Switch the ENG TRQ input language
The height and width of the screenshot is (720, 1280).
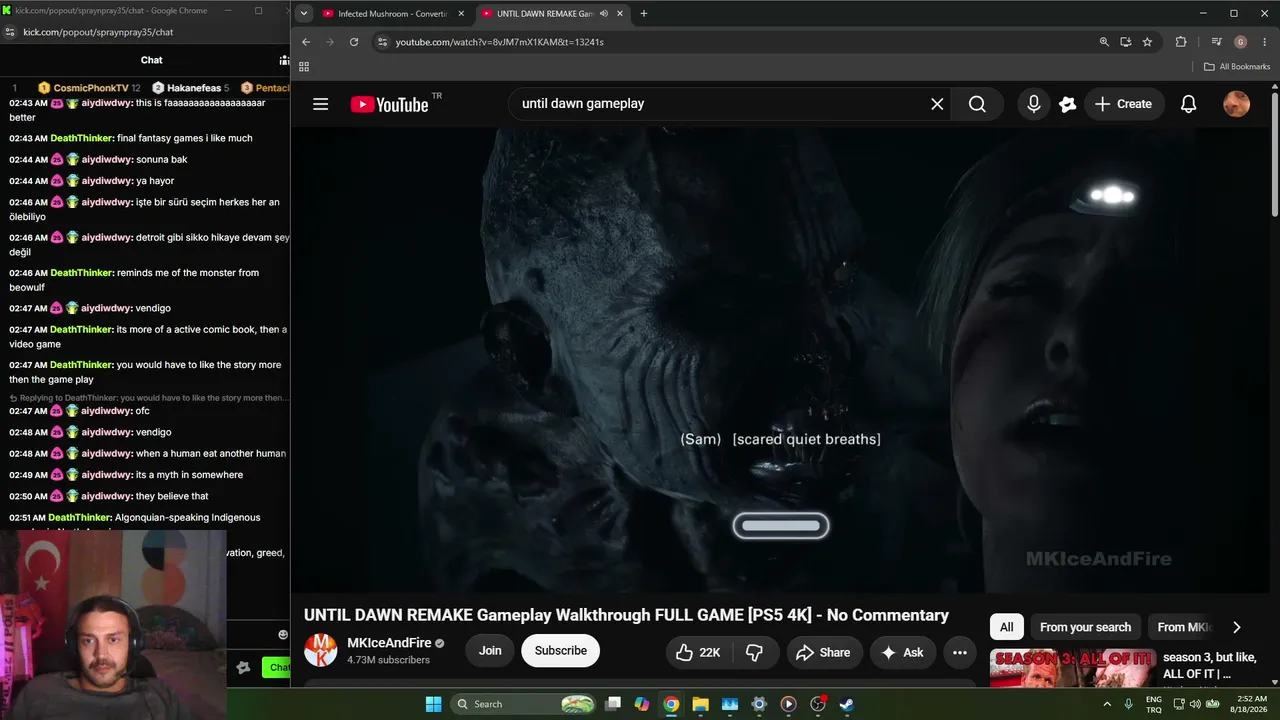click(1153, 704)
